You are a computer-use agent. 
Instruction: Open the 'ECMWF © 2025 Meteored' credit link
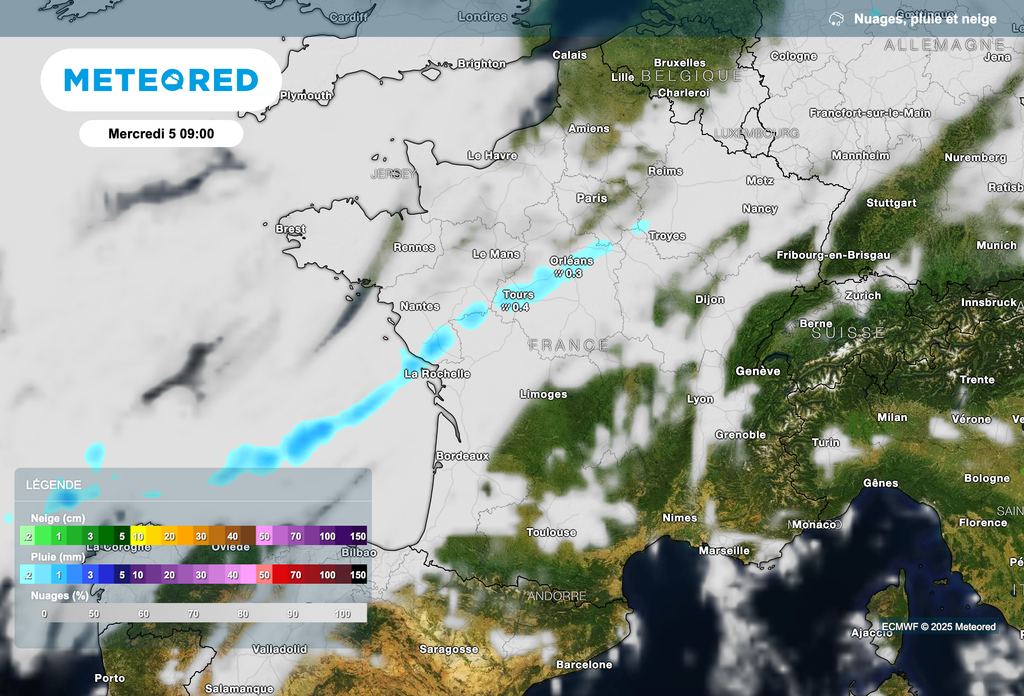pos(938,626)
